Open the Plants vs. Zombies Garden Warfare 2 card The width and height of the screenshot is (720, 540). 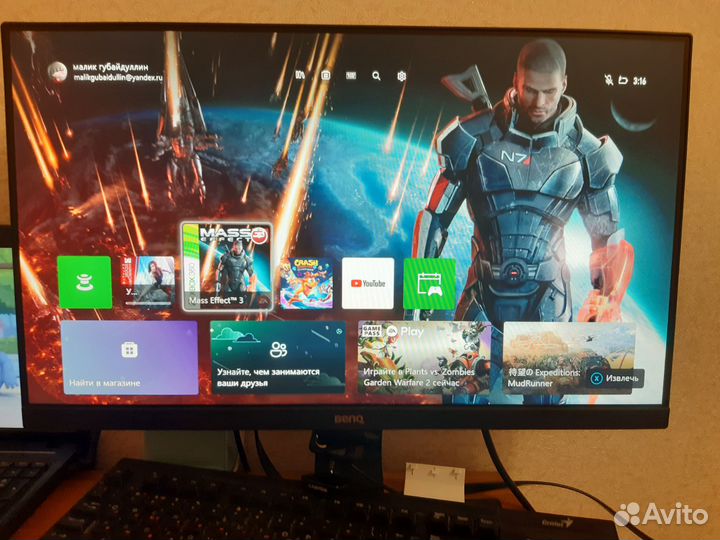coord(425,357)
